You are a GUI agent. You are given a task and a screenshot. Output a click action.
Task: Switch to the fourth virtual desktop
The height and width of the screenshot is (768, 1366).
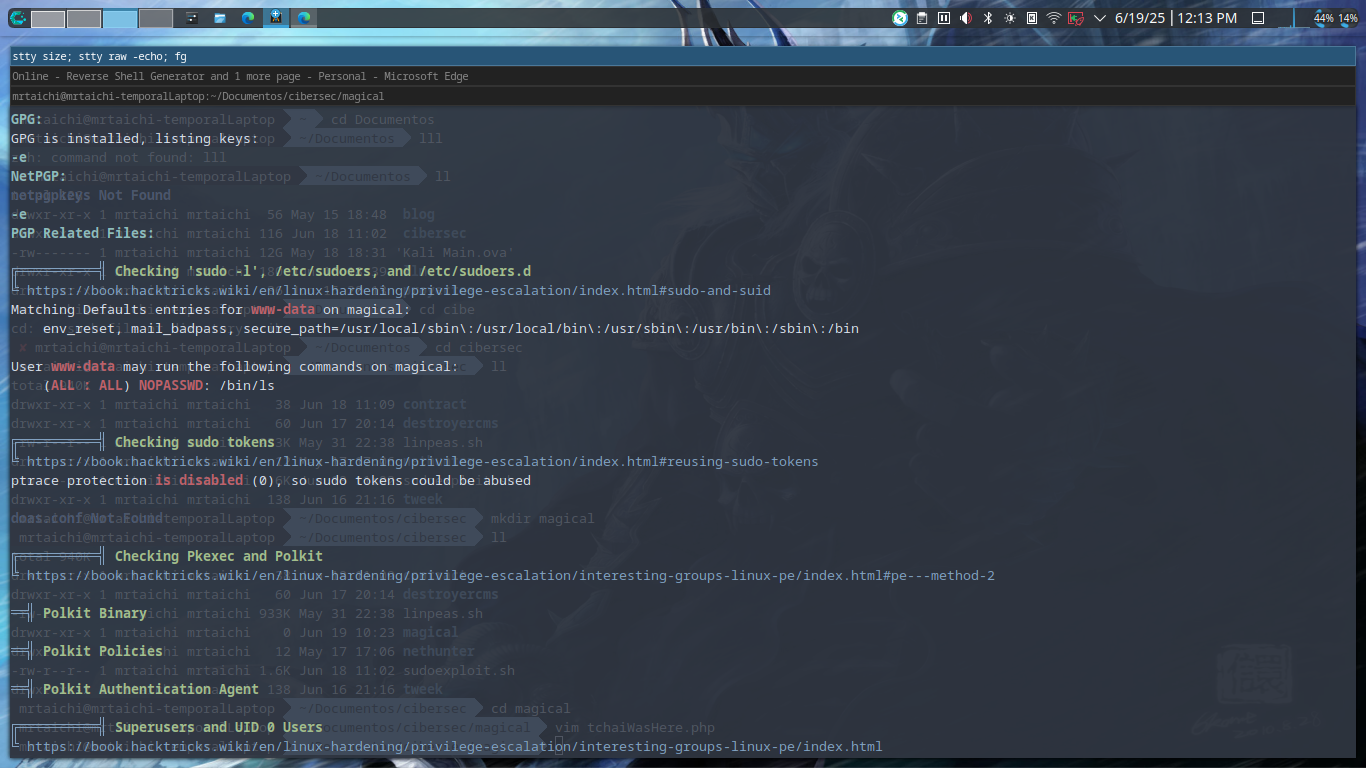[156, 18]
